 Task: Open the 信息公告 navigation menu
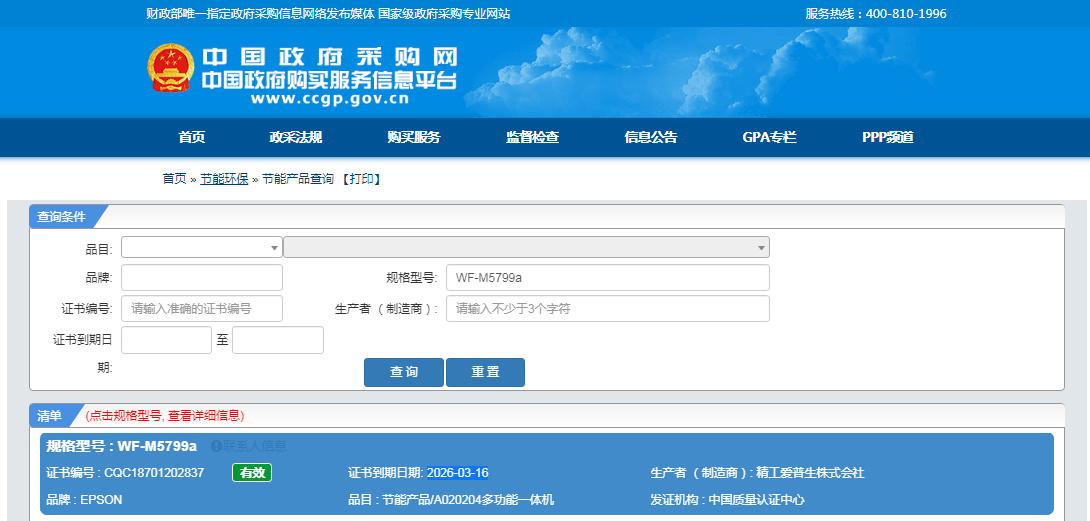coord(651,137)
